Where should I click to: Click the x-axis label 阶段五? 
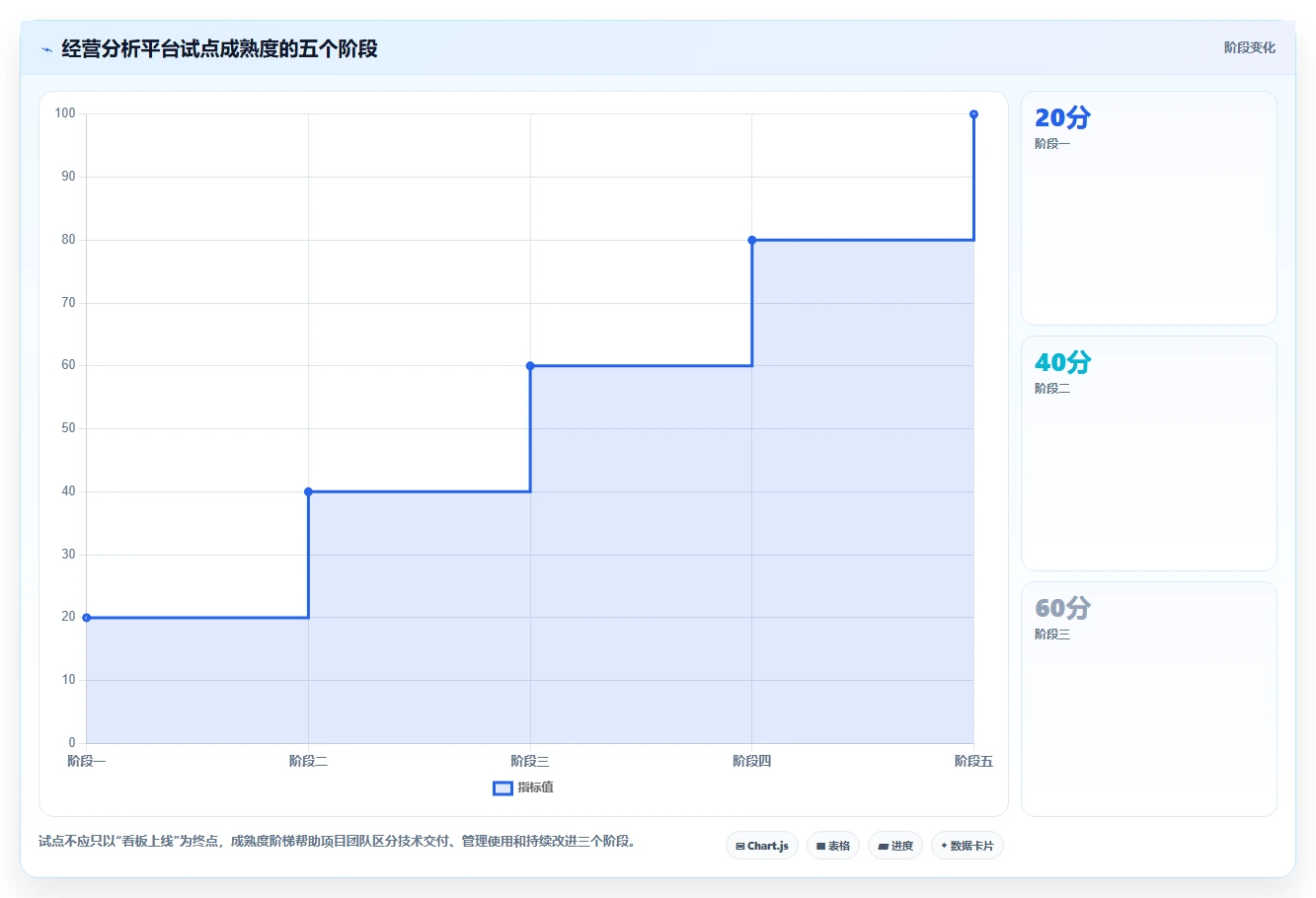(973, 761)
